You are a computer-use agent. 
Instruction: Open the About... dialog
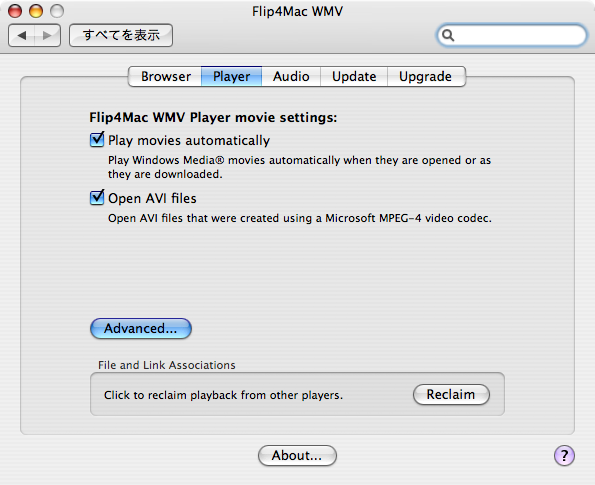pyautogui.click(x=297, y=455)
